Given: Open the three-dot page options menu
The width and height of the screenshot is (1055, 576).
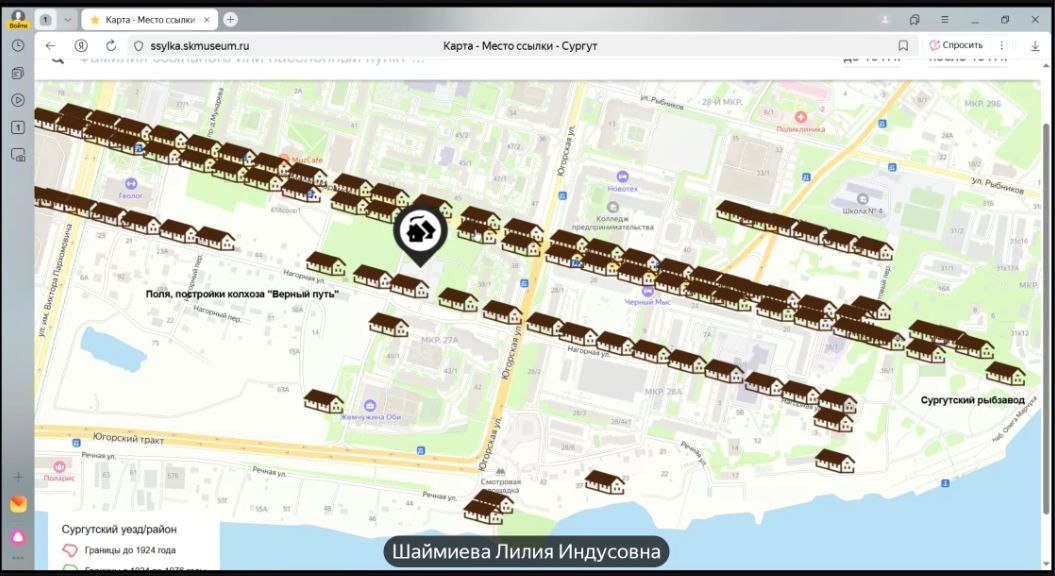Looking at the screenshot, I should click(x=1002, y=46).
